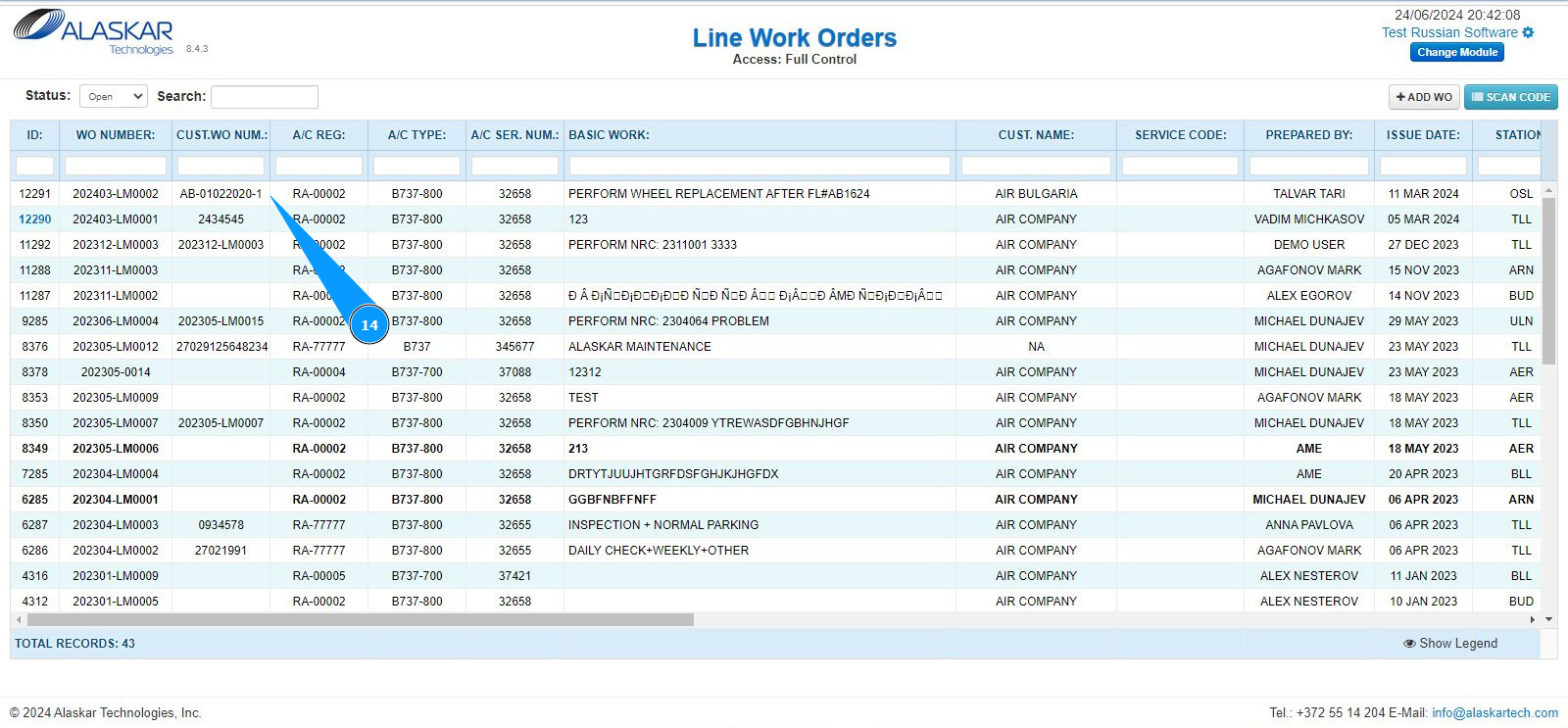1568x728 pixels.
Task: Click prepared by TALVAR TARI
Action: [1309, 194]
